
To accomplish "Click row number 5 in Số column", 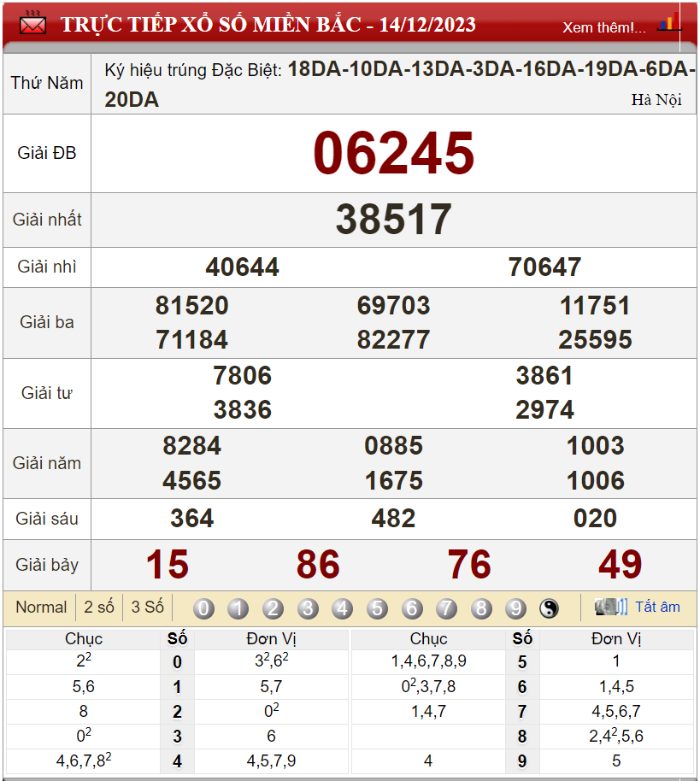I will pos(522,662).
